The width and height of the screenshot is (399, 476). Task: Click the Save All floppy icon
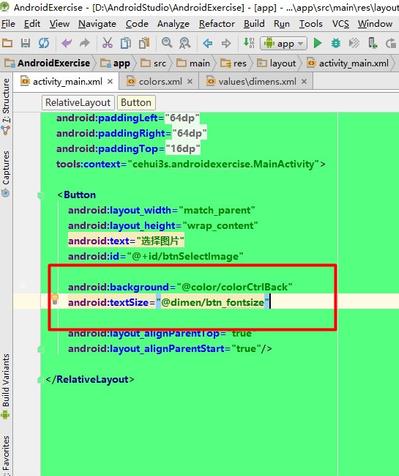click(25, 43)
